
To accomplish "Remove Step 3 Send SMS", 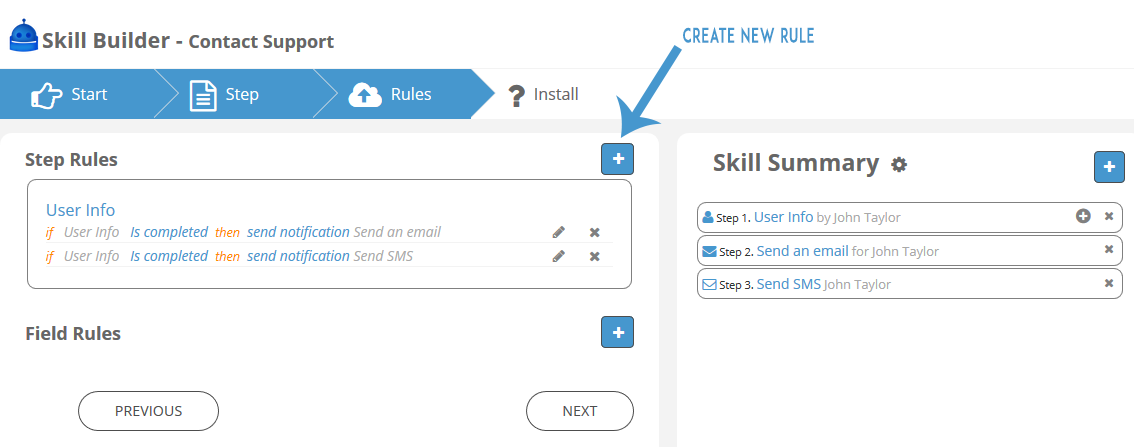I will pos(1108,283).
